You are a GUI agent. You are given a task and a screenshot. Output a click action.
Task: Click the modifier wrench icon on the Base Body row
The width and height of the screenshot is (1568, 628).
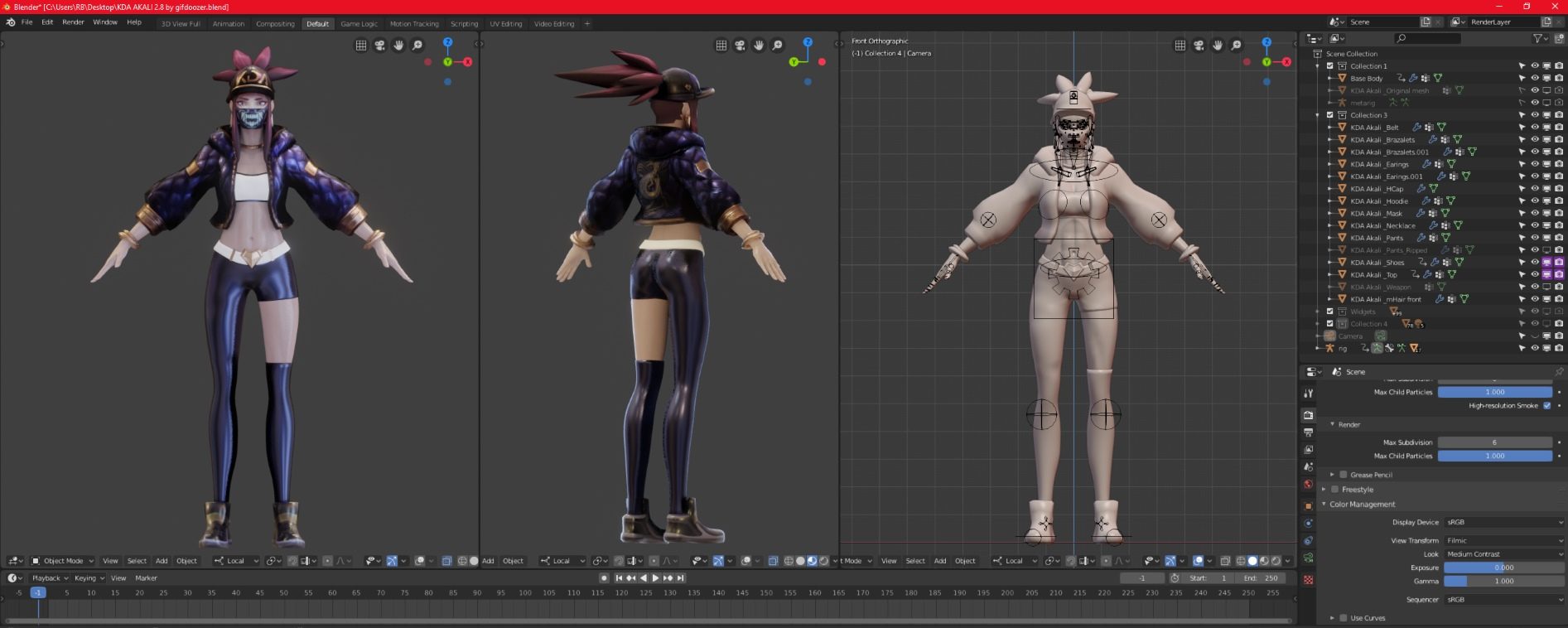click(1414, 78)
